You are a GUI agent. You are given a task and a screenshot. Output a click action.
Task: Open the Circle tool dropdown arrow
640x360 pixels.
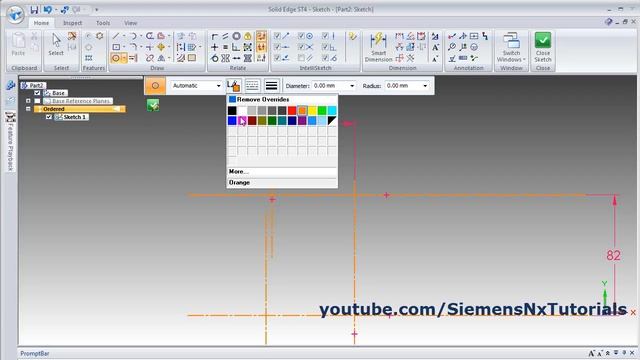coord(124,58)
